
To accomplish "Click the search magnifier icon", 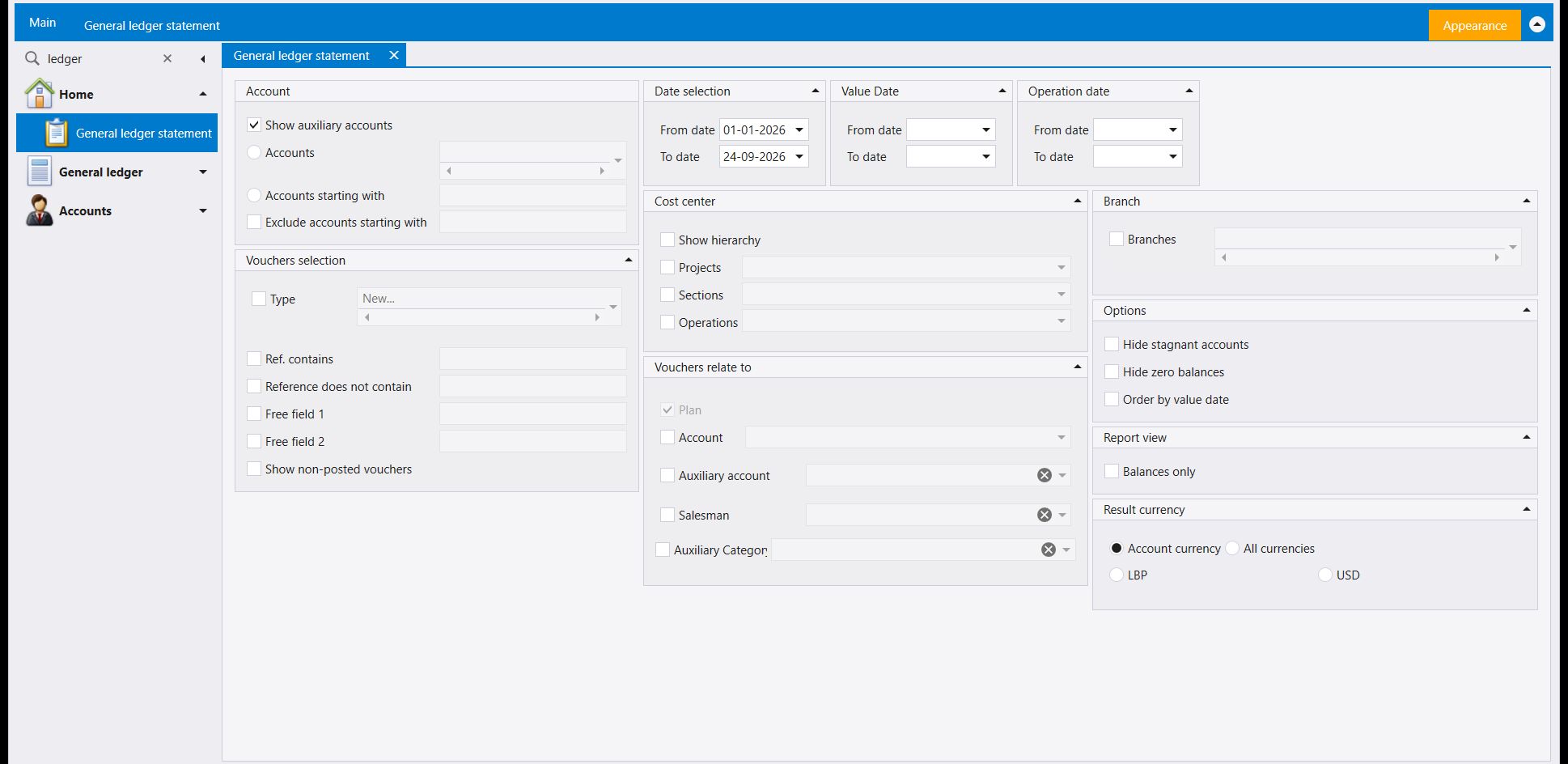I will pyautogui.click(x=32, y=58).
